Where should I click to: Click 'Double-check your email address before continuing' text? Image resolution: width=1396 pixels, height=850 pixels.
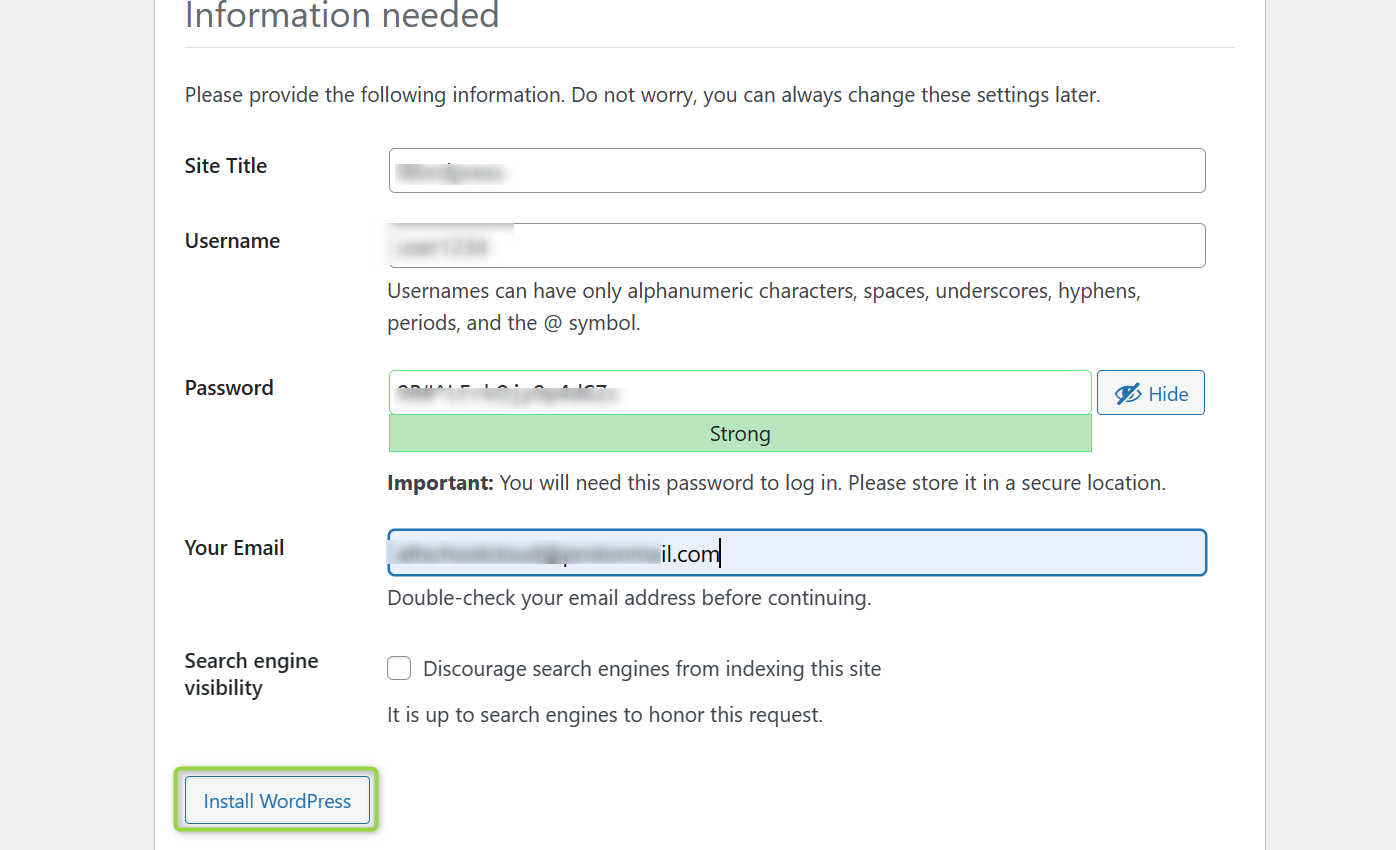[x=629, y=598]
